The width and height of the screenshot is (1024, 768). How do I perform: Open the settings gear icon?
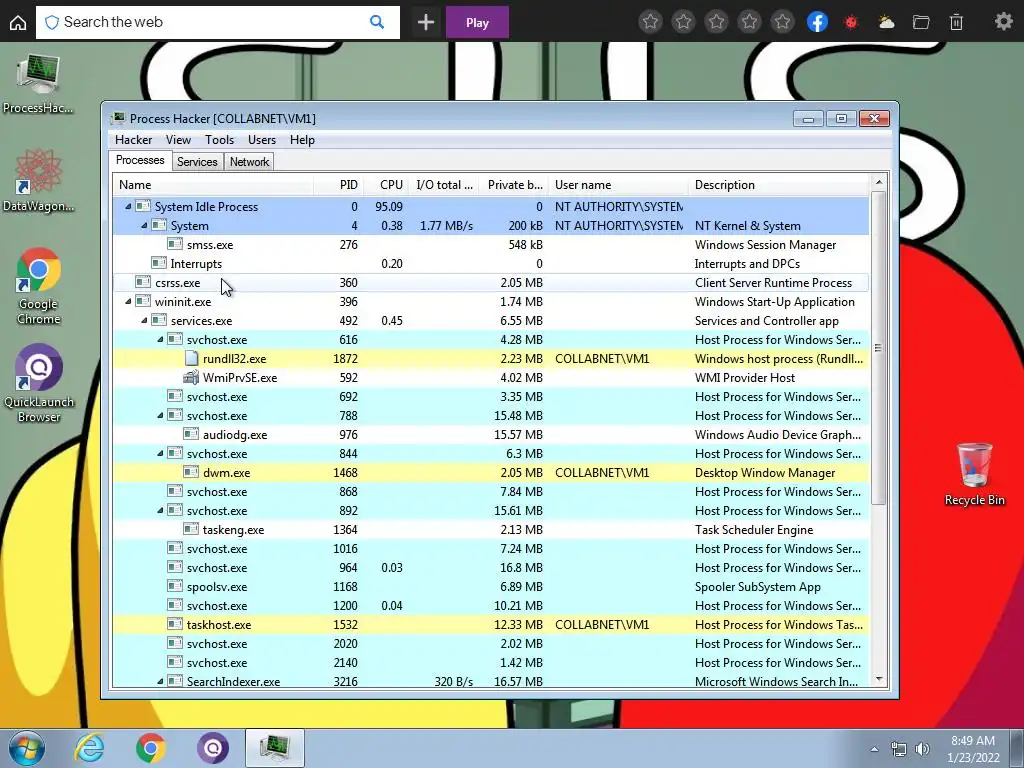[1003, 22]
